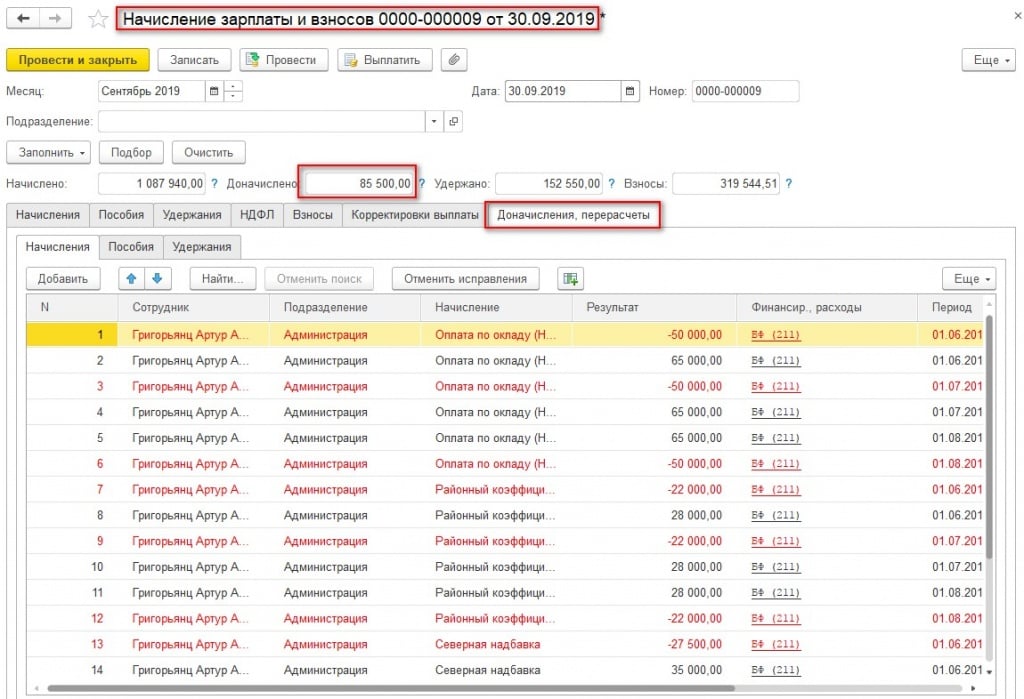Image resolution: width=1024 pixels, height=699 pixels.
Task: Open the Заполнить dropdown button
Action: tap(48, 152)
